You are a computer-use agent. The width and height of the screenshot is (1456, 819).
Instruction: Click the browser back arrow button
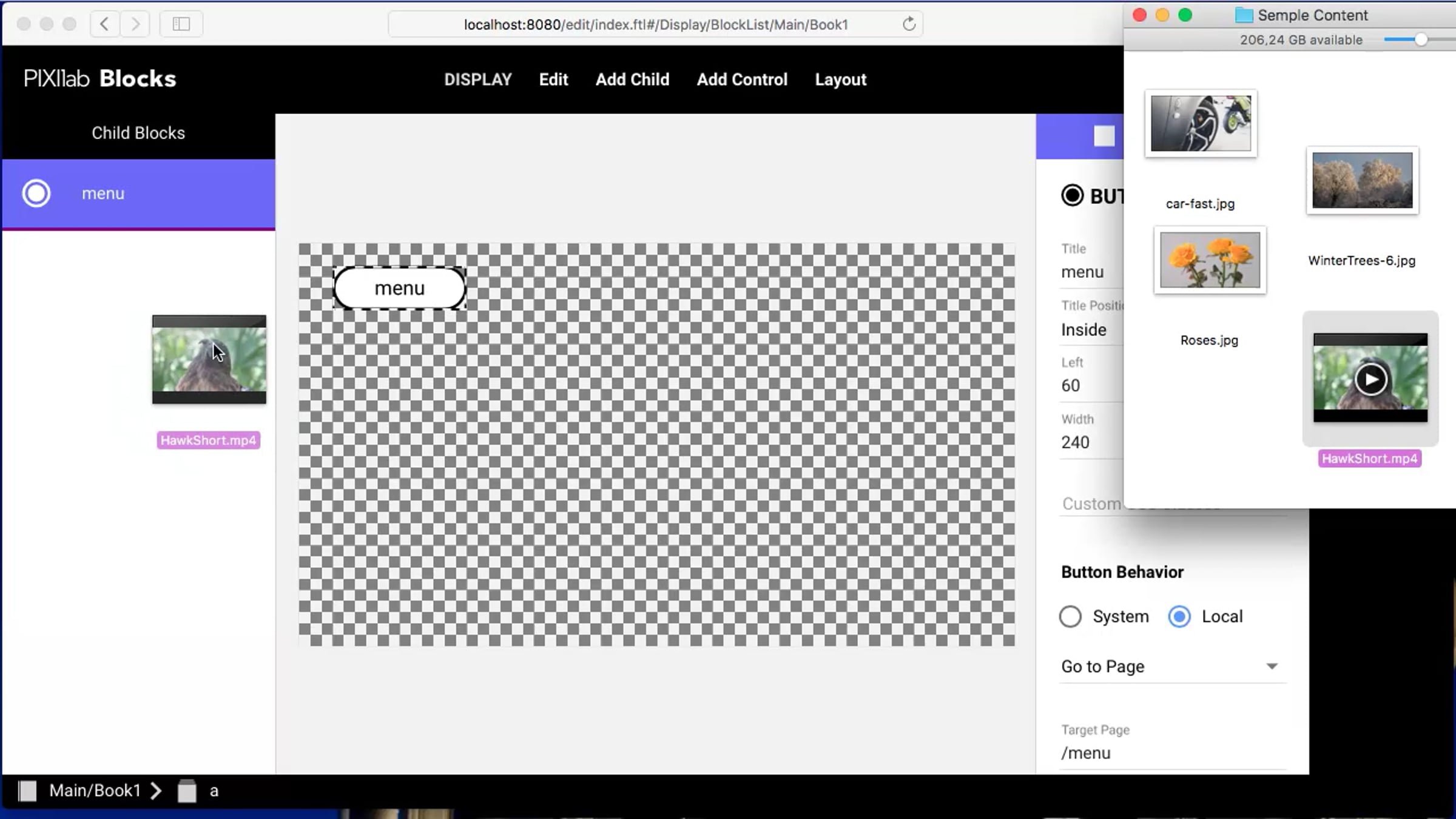point(104,24)
